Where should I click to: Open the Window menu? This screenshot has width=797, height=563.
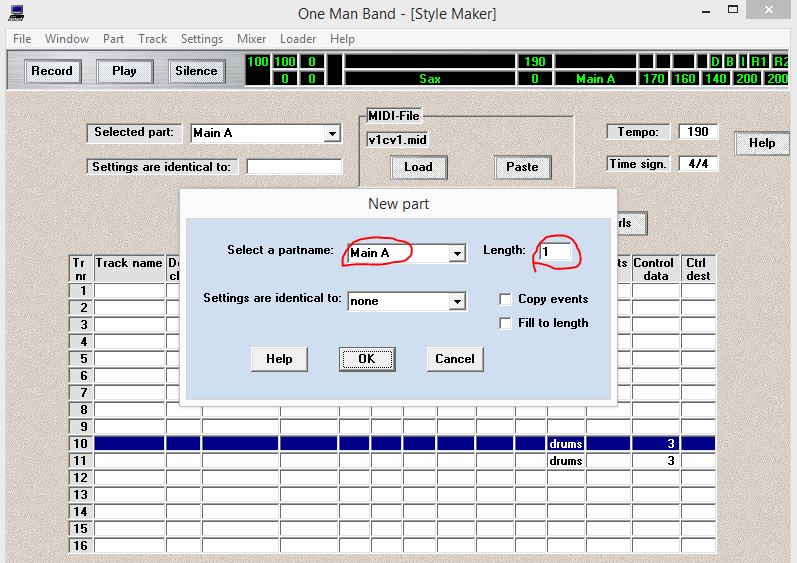(67, 39)
